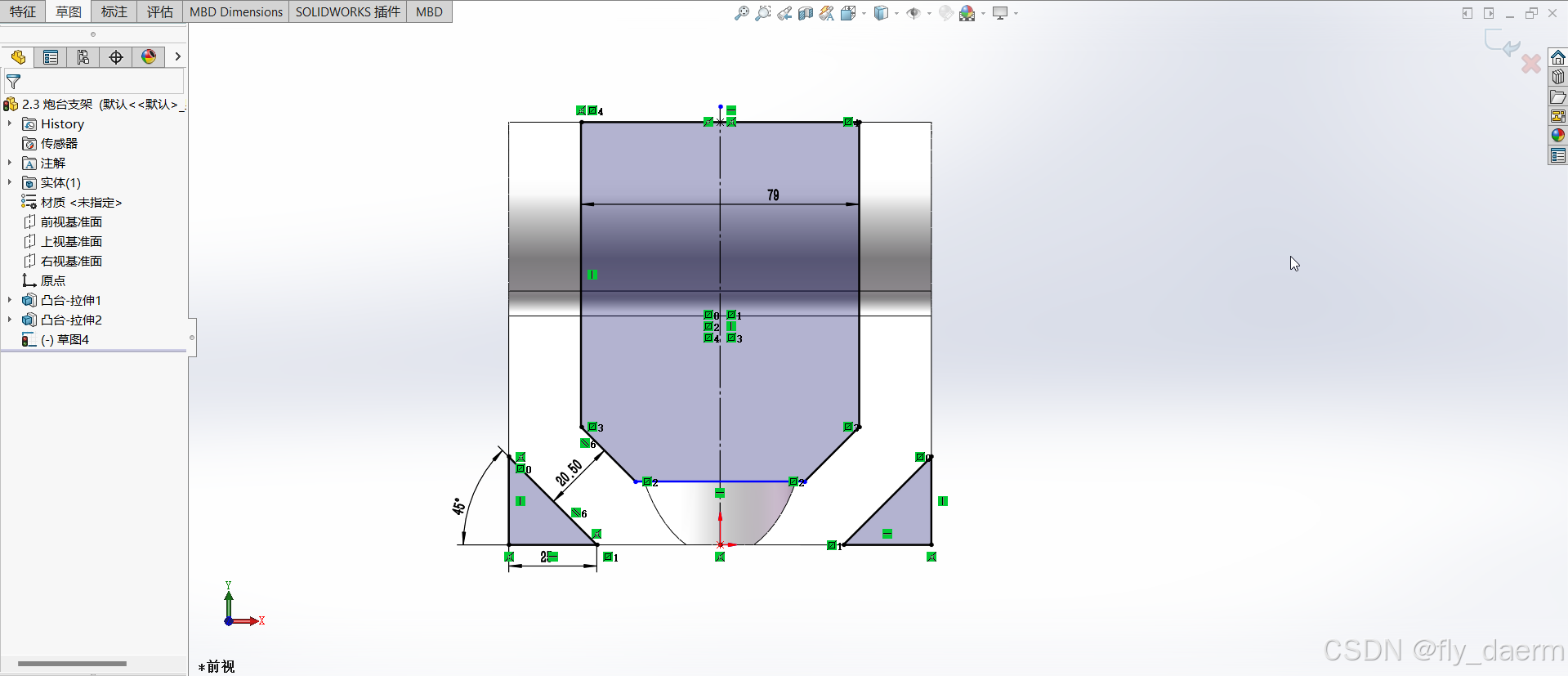Cancel the sketch with the red X
1568x676 pixels.
click(x=1531, y=63)
